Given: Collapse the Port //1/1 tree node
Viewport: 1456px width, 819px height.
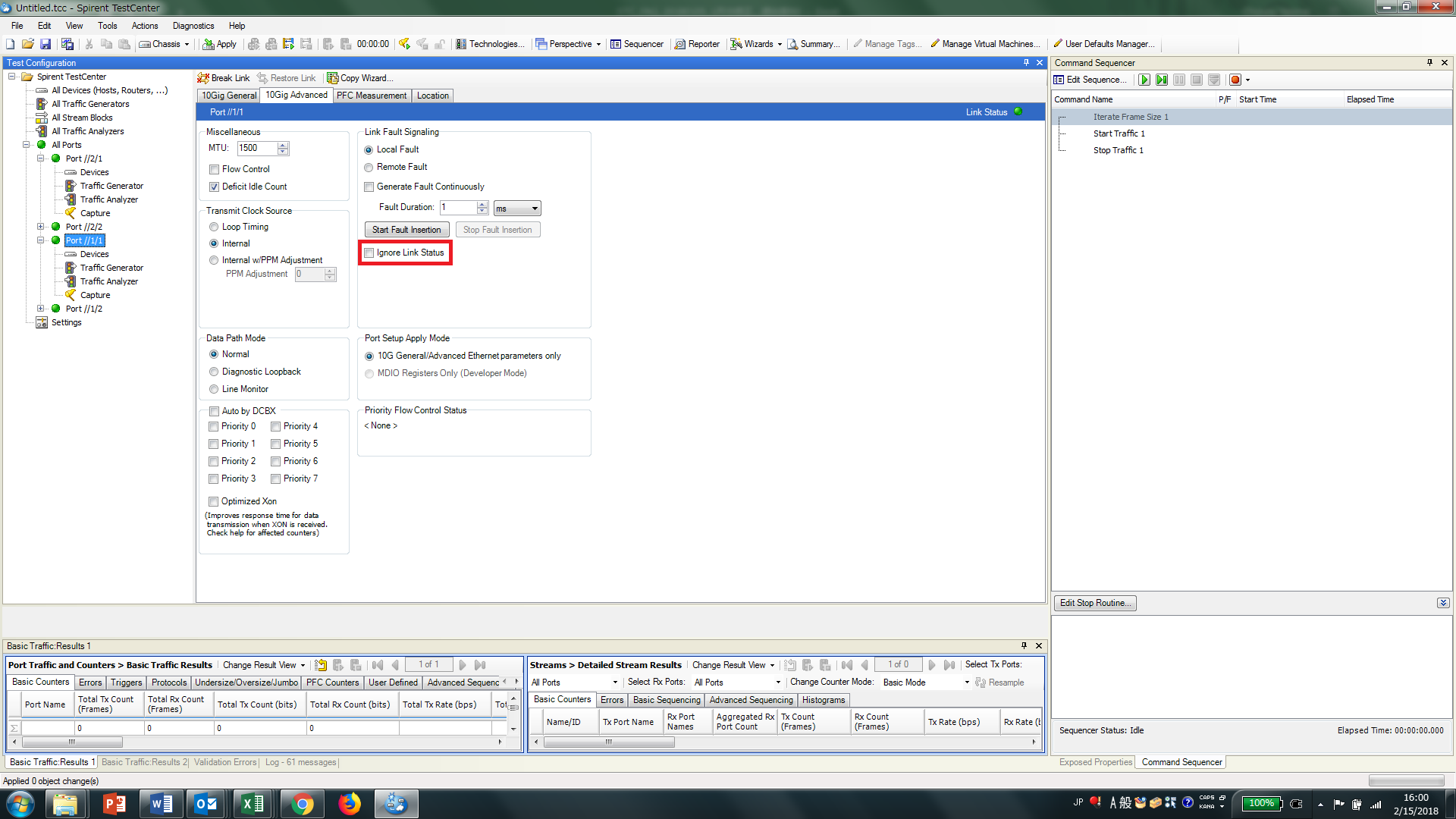Looking at the screenshot, I should (x=41, y=240).
